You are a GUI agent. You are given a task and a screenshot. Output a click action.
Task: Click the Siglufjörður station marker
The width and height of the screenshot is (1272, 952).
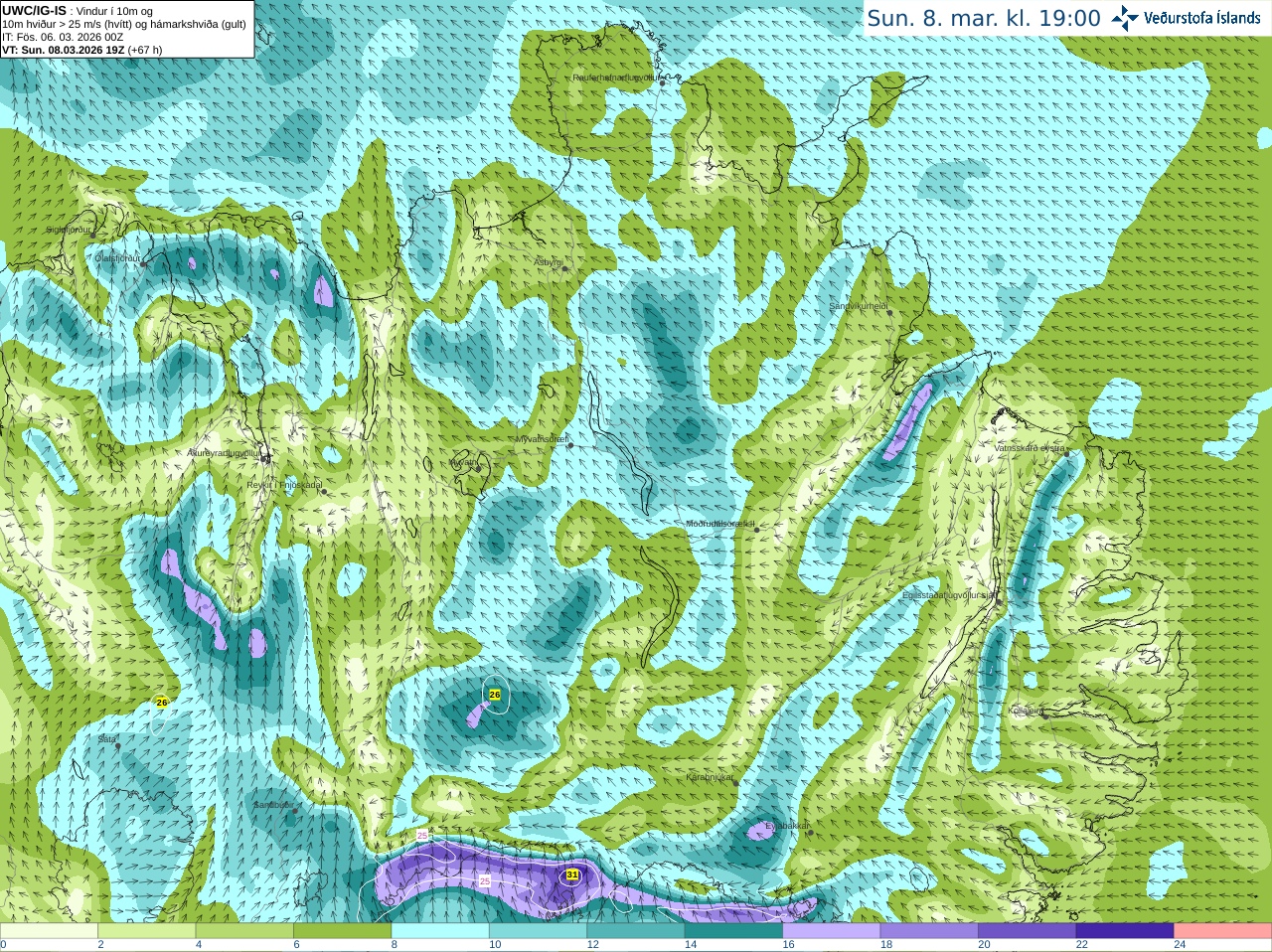pos(92,236)
